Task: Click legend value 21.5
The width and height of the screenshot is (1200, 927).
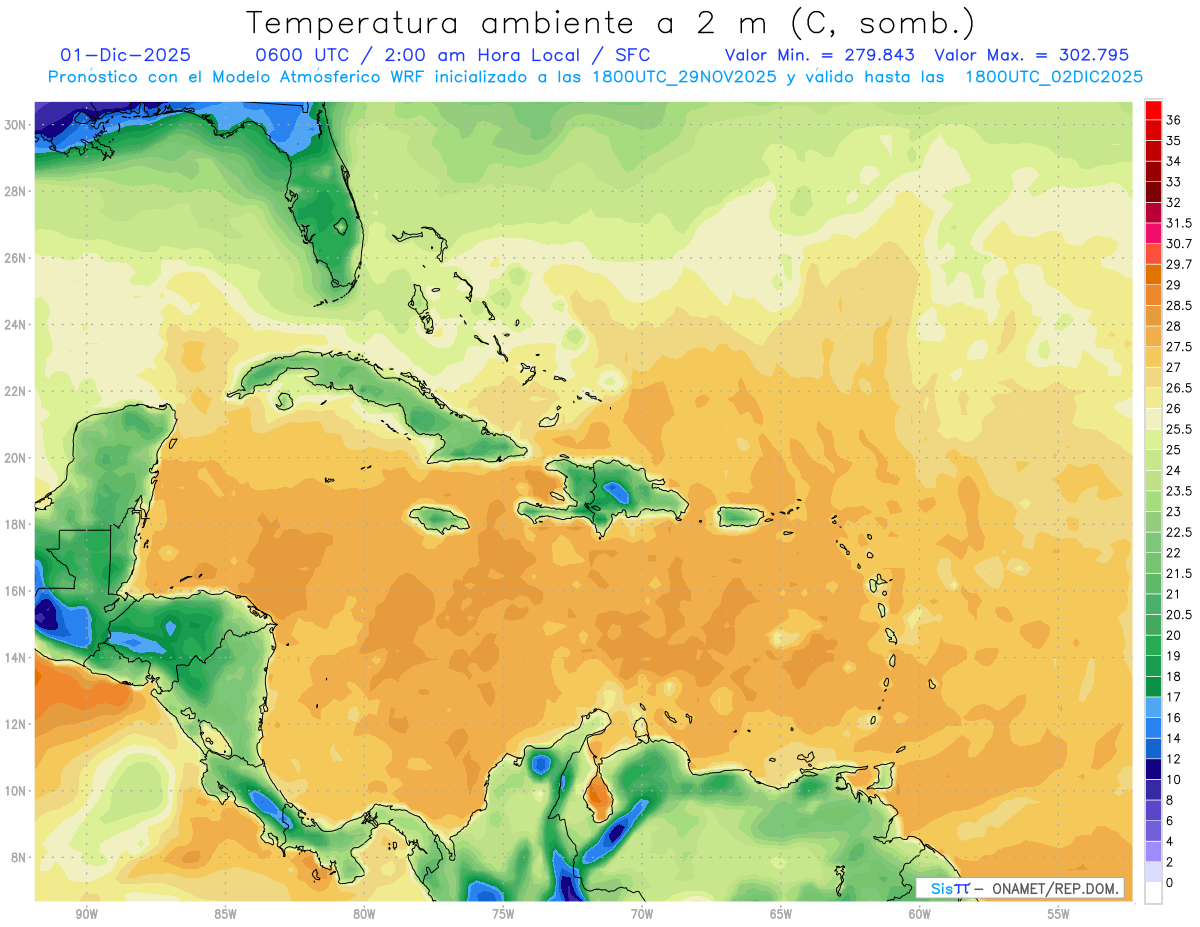Action: coord(1179,573)
